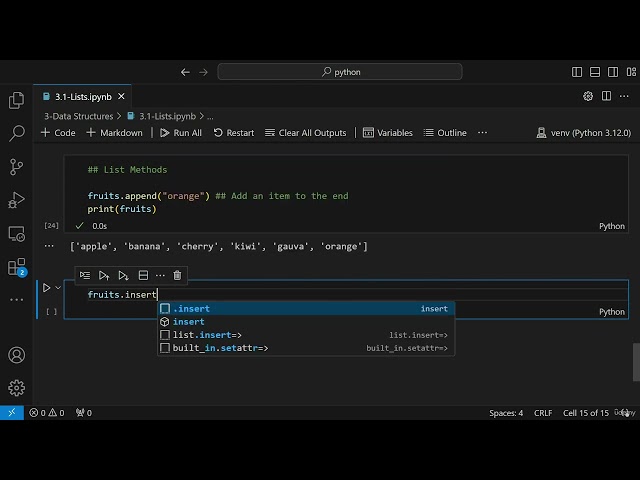Delete the active cell trash icon

click(177, 276)
